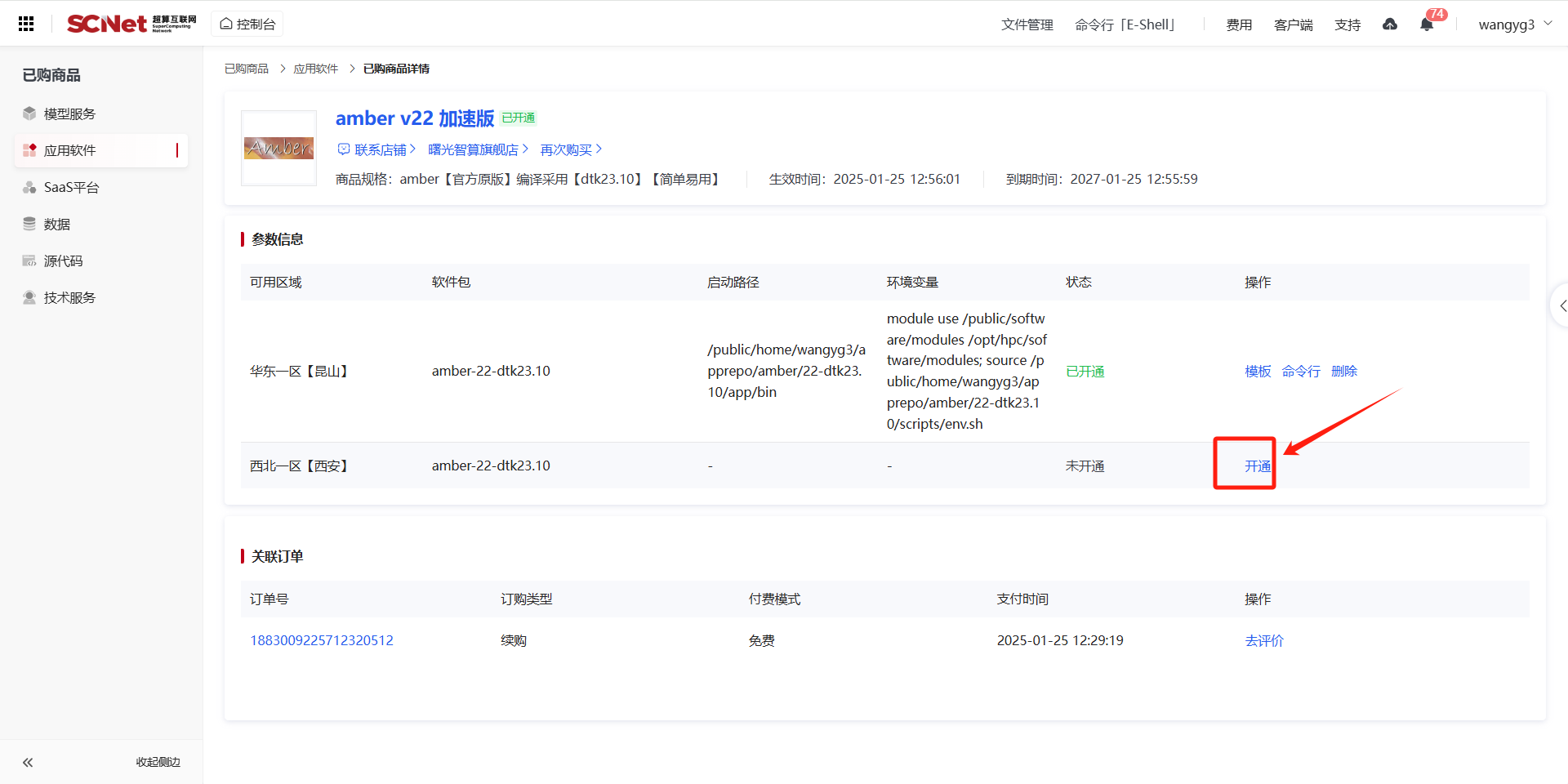The width and height of the screenshot is (1568, 784).
Task: Click 开通 for 西北一区【西安】
Action: click(x=1257, y=465)
